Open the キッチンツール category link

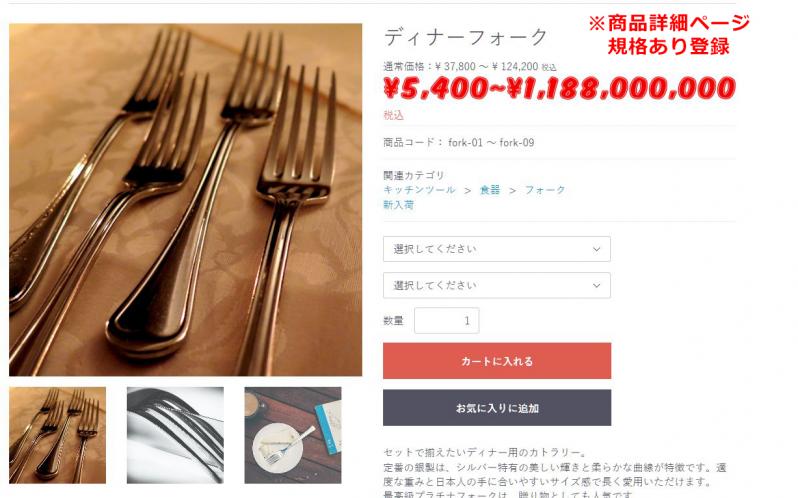[419, 190]
